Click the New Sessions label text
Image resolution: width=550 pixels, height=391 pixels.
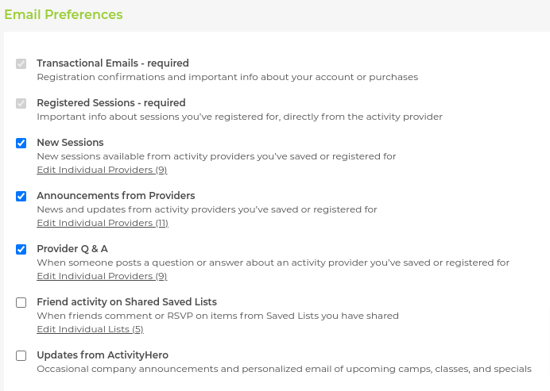pos(70,142)
